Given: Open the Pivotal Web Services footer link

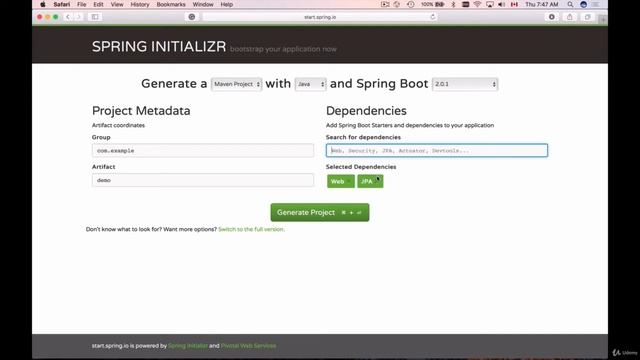Looking at the screenshot, I should 248,346.
